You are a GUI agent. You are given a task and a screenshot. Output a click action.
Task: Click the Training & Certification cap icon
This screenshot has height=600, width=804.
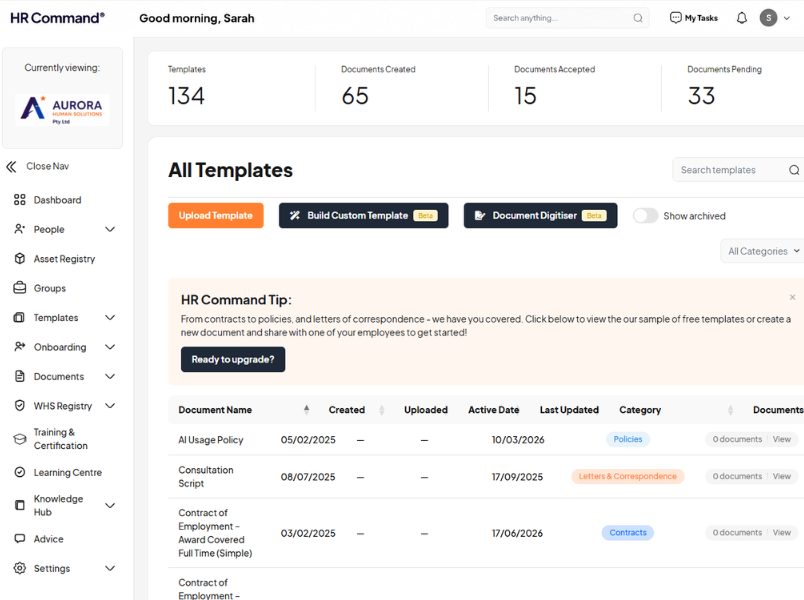19,439
